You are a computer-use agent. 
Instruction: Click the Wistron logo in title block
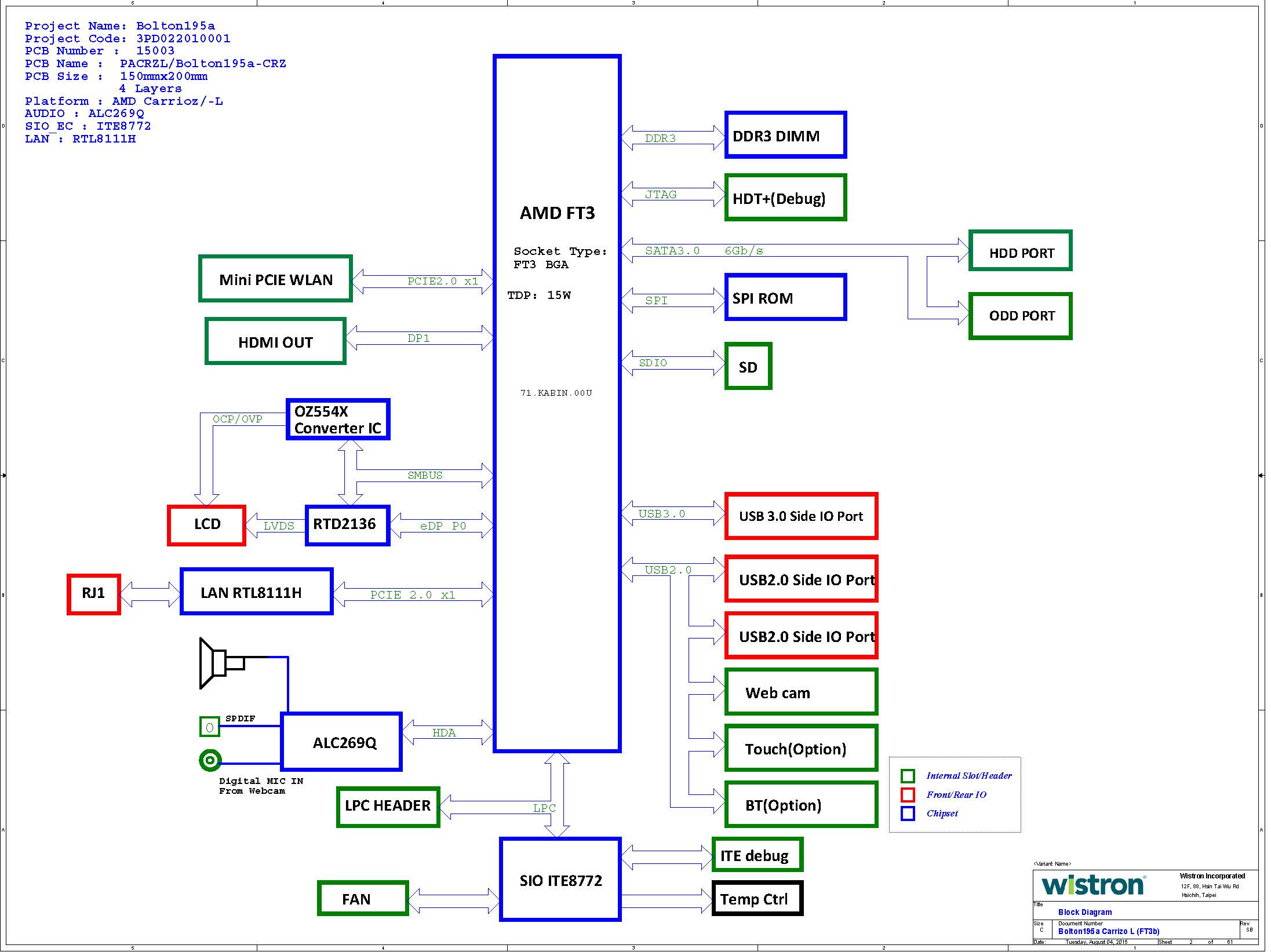pos(1092,885)
